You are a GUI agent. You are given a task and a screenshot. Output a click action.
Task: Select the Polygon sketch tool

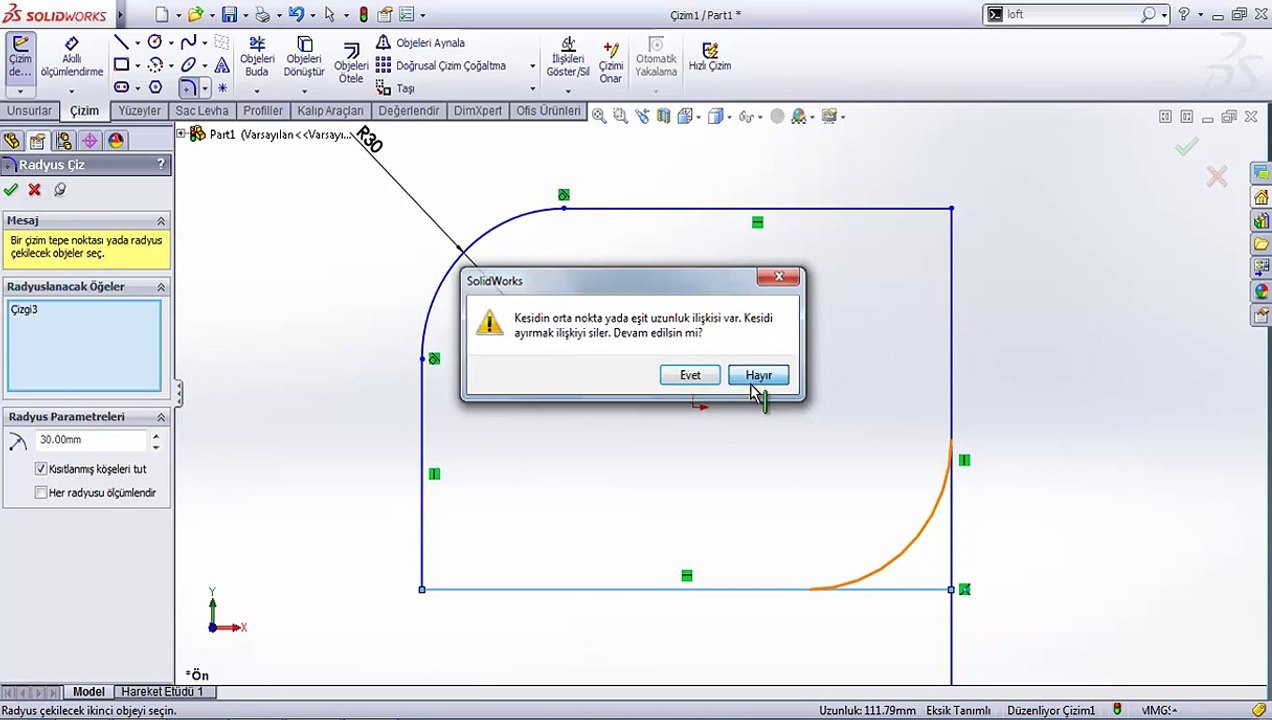pos(155,88)
